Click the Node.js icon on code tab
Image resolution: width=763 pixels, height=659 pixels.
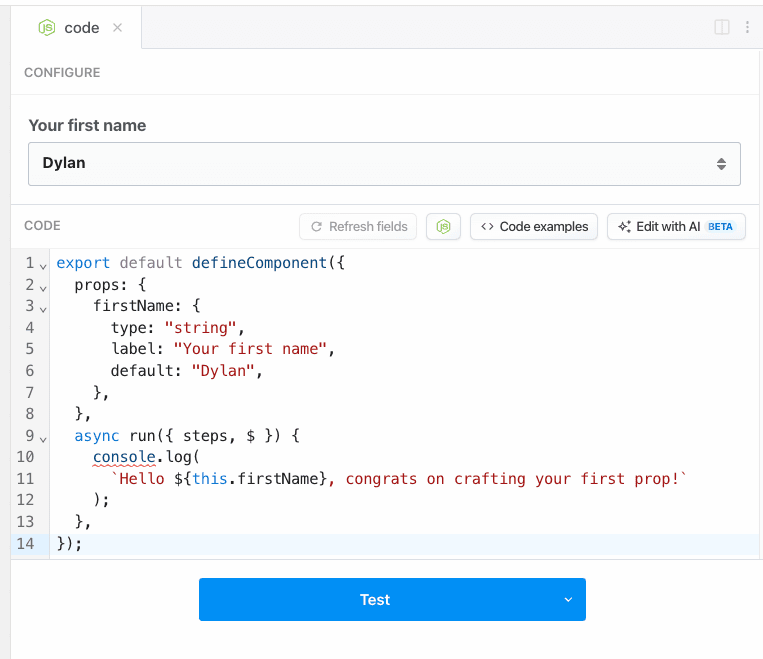47,28
